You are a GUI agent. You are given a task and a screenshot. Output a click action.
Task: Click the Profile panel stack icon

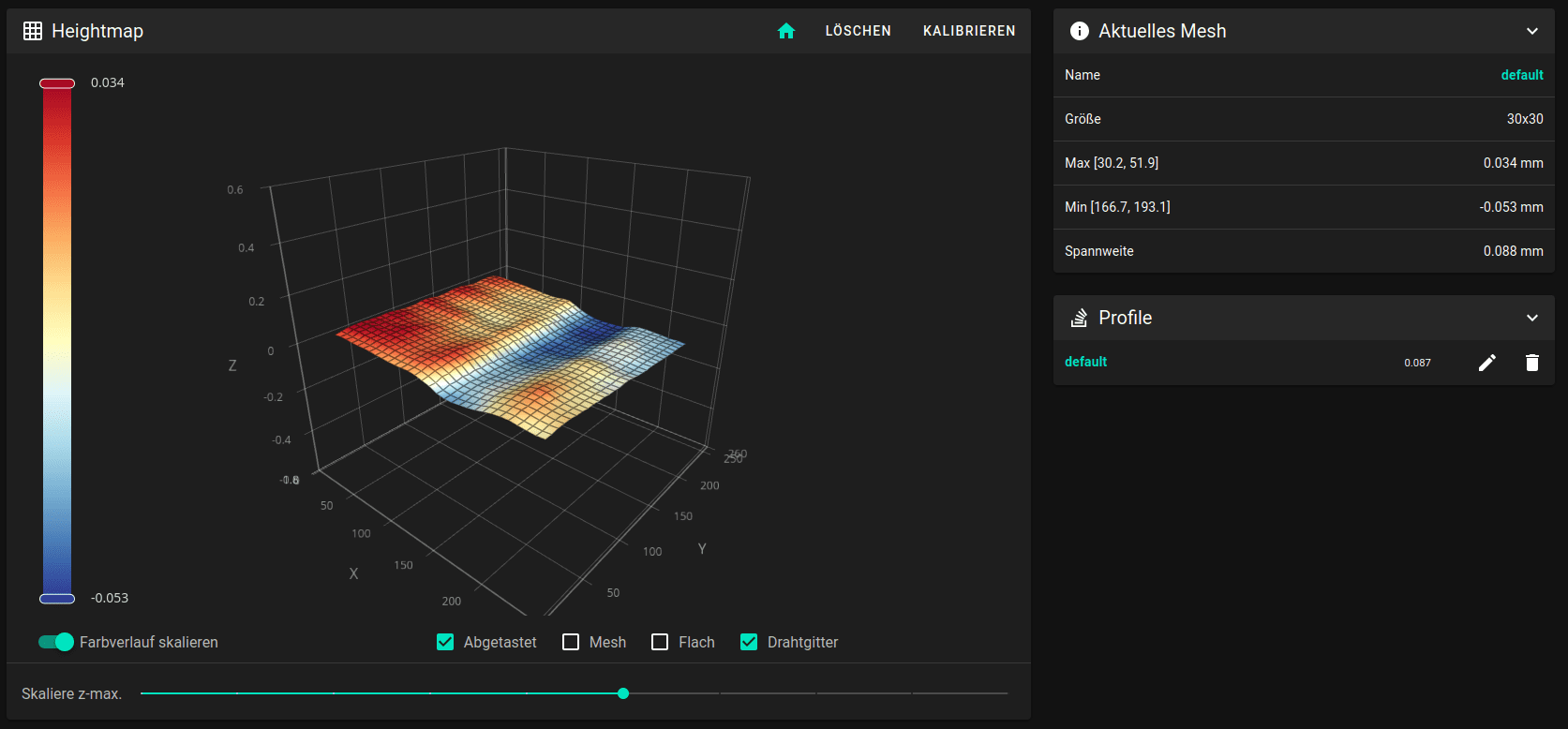point(1080,318)
